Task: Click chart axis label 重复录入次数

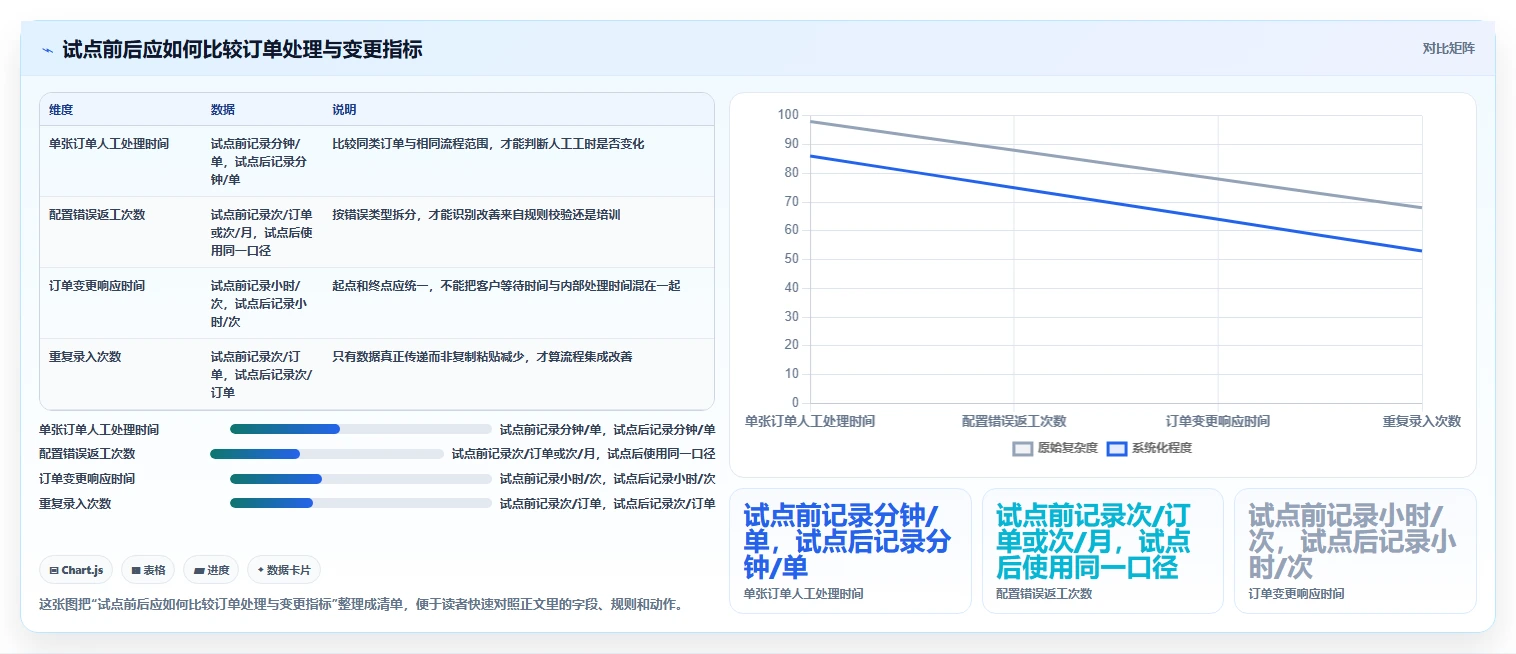Action: click(x=1422, y=421)
